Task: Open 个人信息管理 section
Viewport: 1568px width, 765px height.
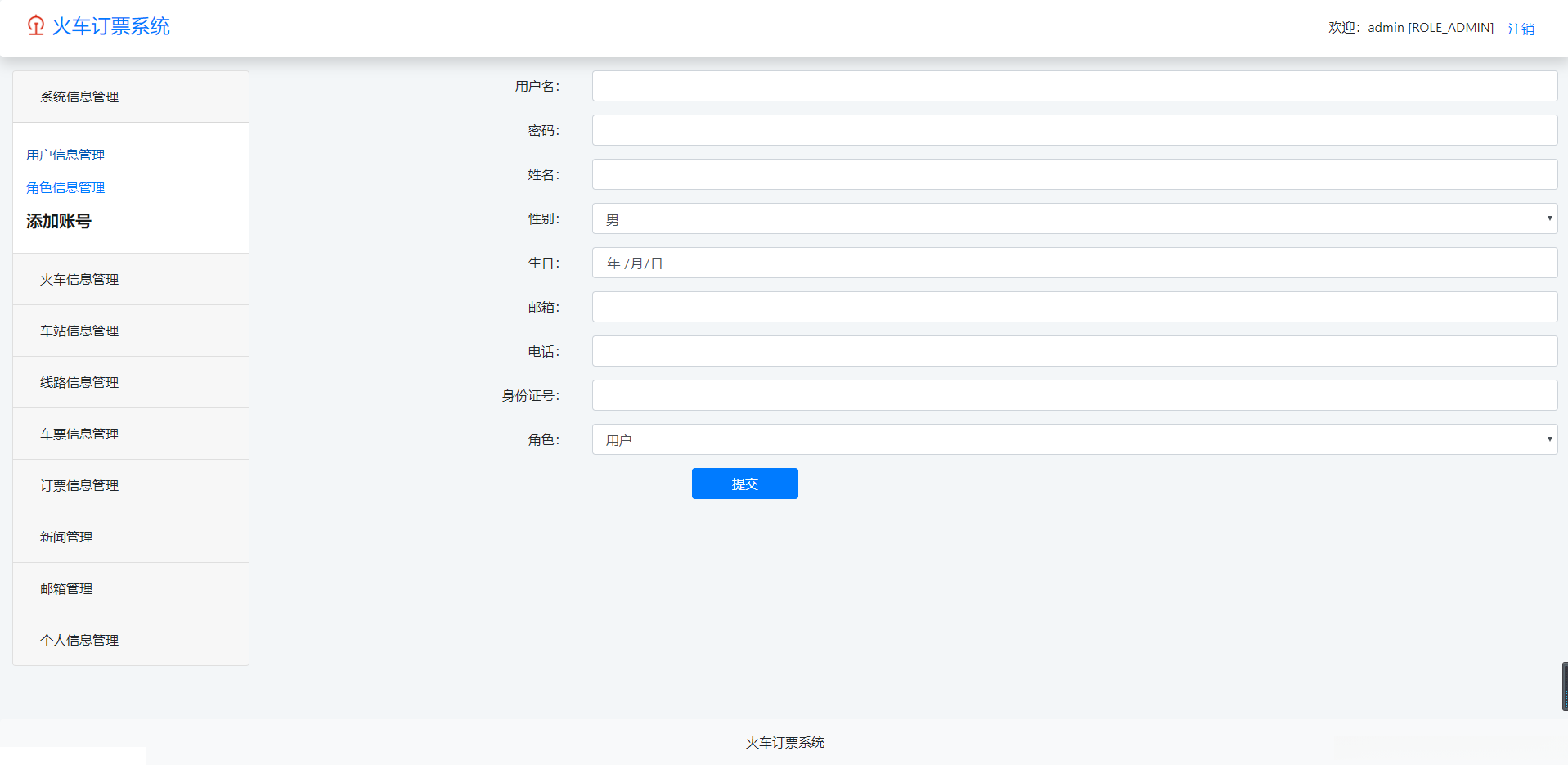Action: 79,640
